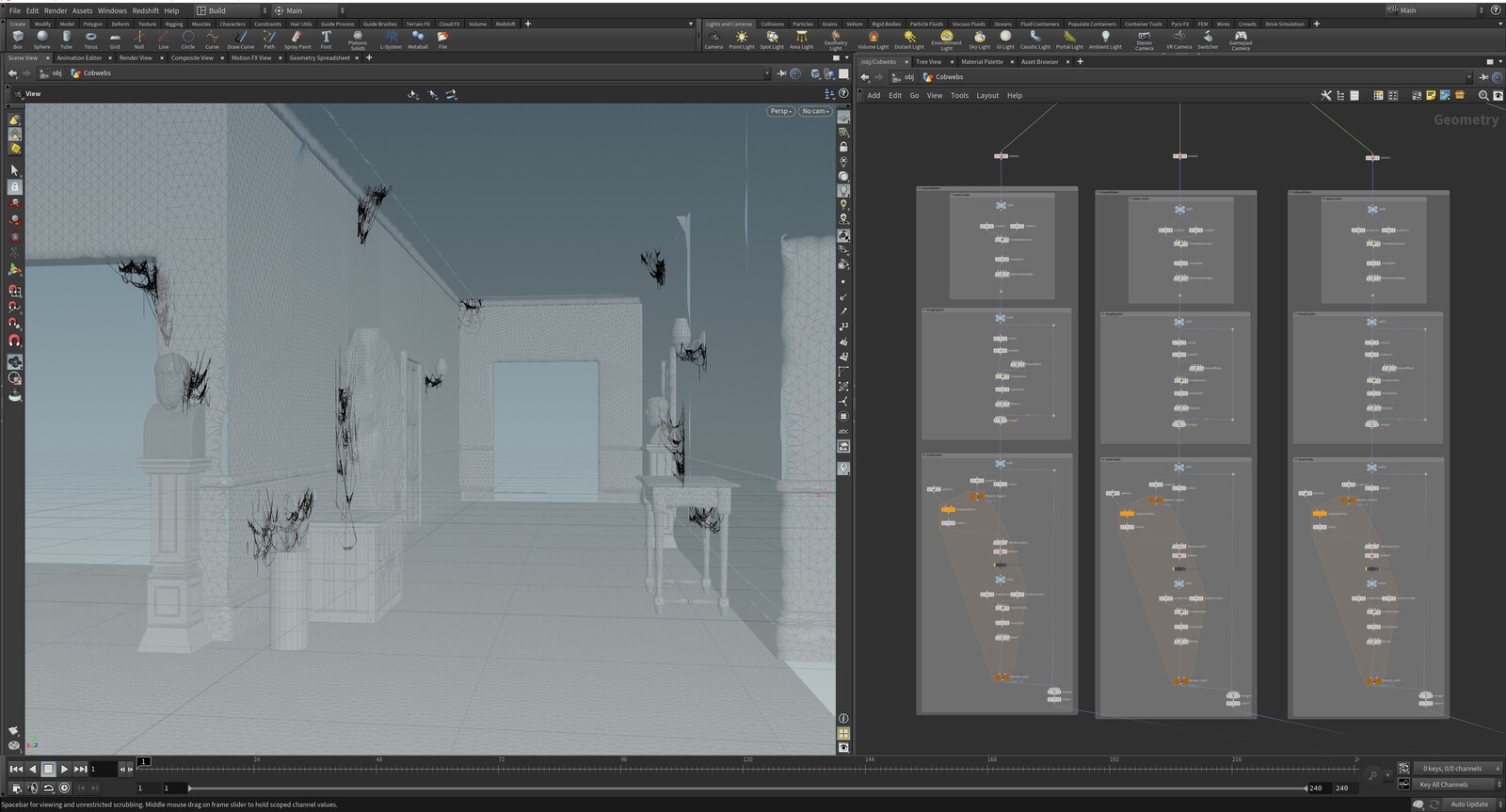Open the help question mark top right
The width and height of the screenshot is (1506, 812).
click(1496, 10)
